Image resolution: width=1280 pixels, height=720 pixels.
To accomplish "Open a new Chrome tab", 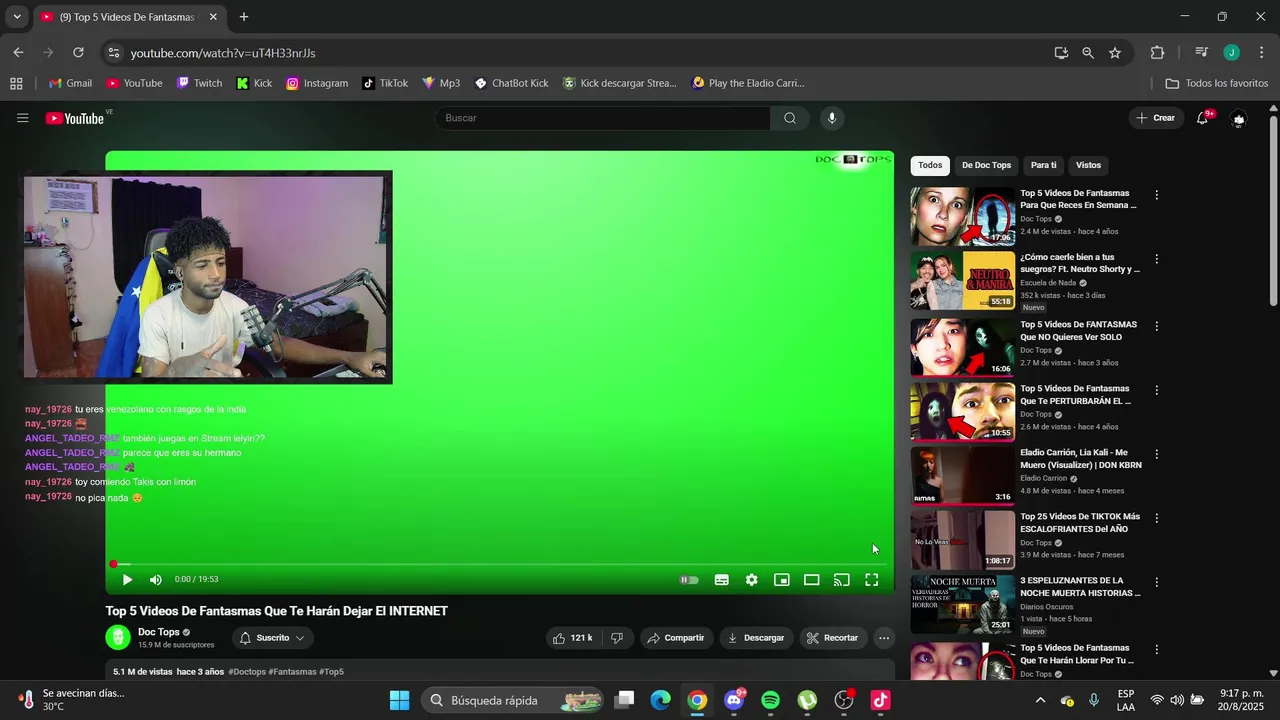I will pyautogui.click(x=244, y=17).
